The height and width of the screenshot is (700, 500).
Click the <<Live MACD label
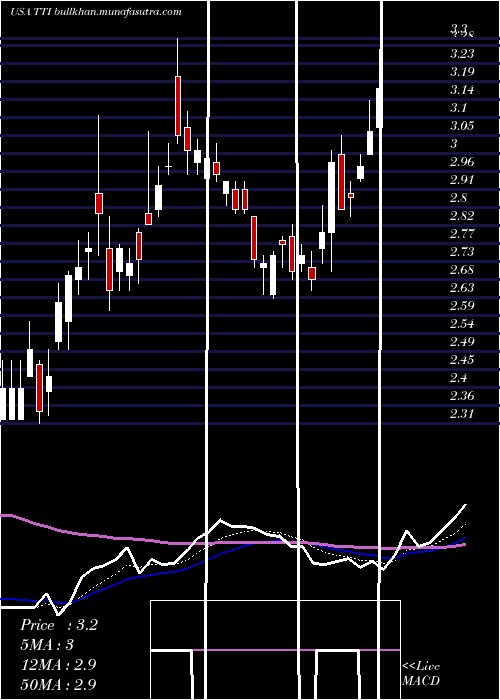421,673
